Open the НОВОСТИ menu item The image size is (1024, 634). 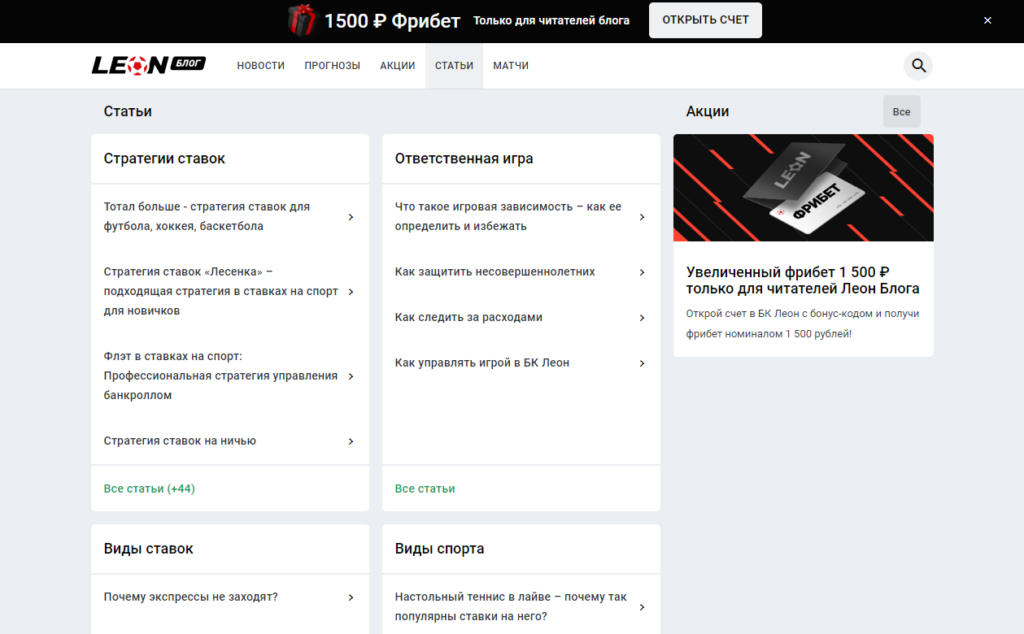pyautogui.click(x=261, y=66)
